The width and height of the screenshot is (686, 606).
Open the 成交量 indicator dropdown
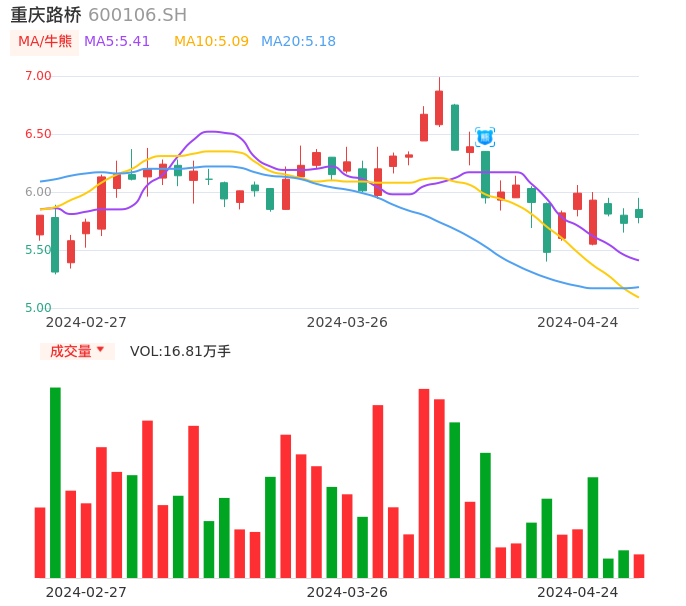pos(77,351)
